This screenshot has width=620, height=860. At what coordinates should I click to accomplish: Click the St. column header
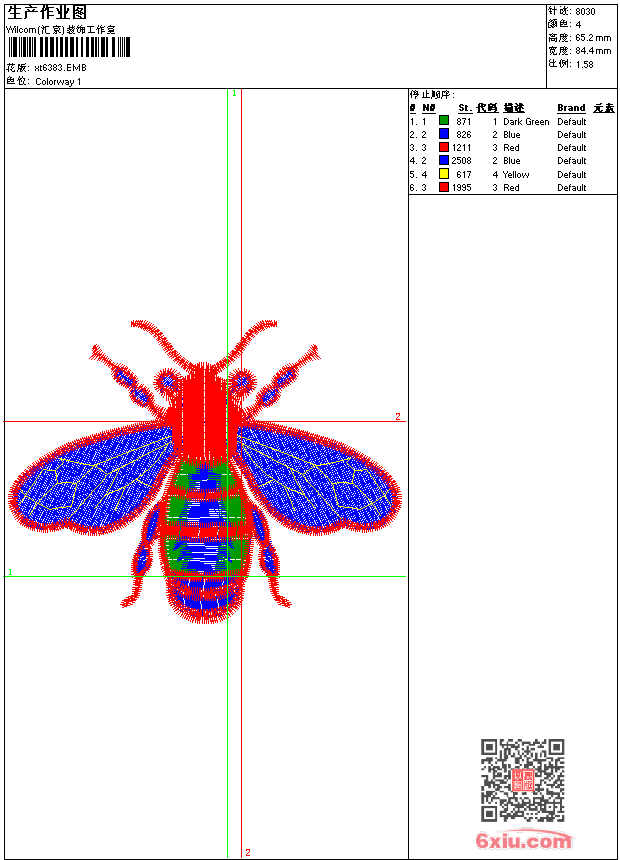tap(464, 108)
